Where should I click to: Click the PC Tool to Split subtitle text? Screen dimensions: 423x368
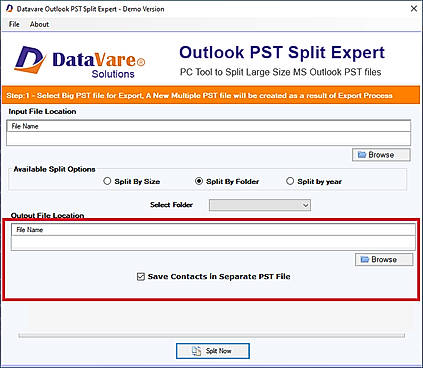tap(280, 72)
